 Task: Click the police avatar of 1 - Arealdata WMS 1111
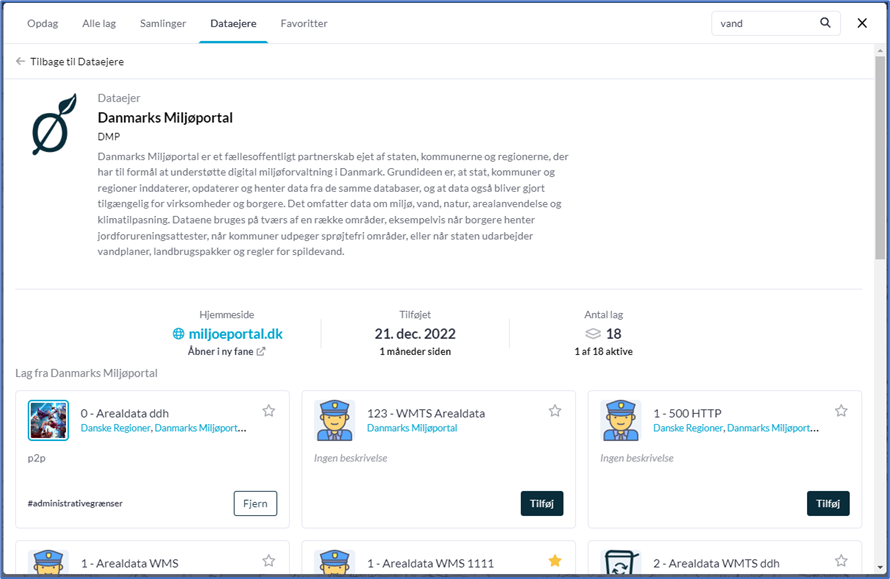tap(334, 561)
